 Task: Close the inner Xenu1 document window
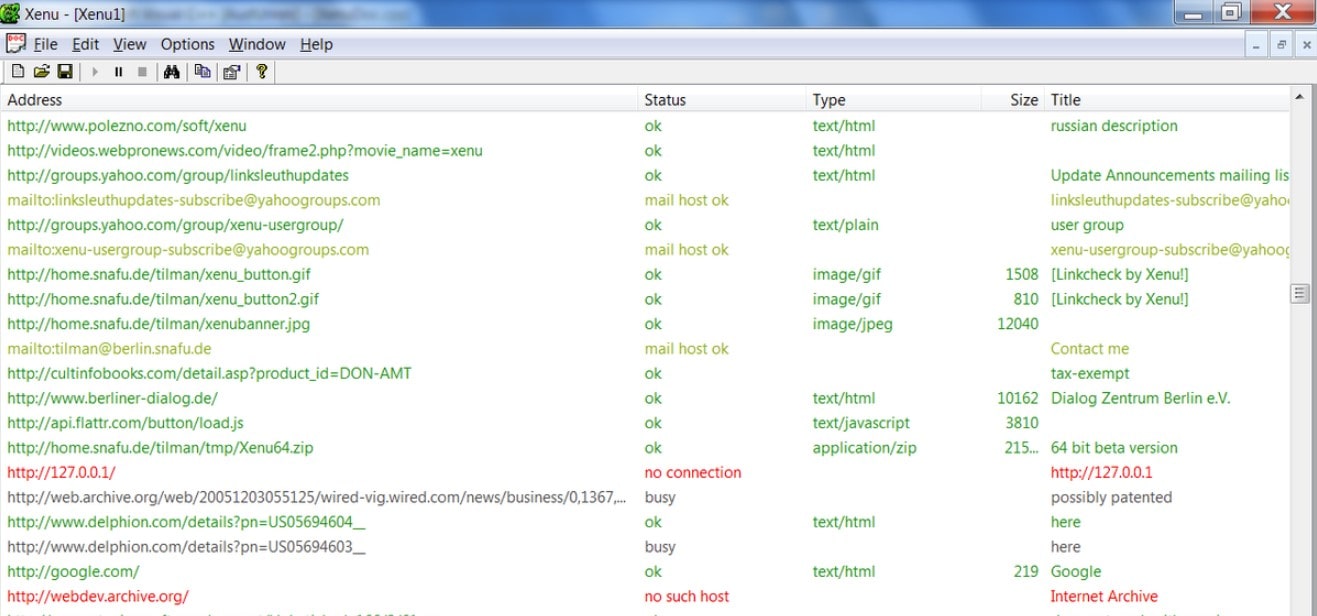[1306, 45]
